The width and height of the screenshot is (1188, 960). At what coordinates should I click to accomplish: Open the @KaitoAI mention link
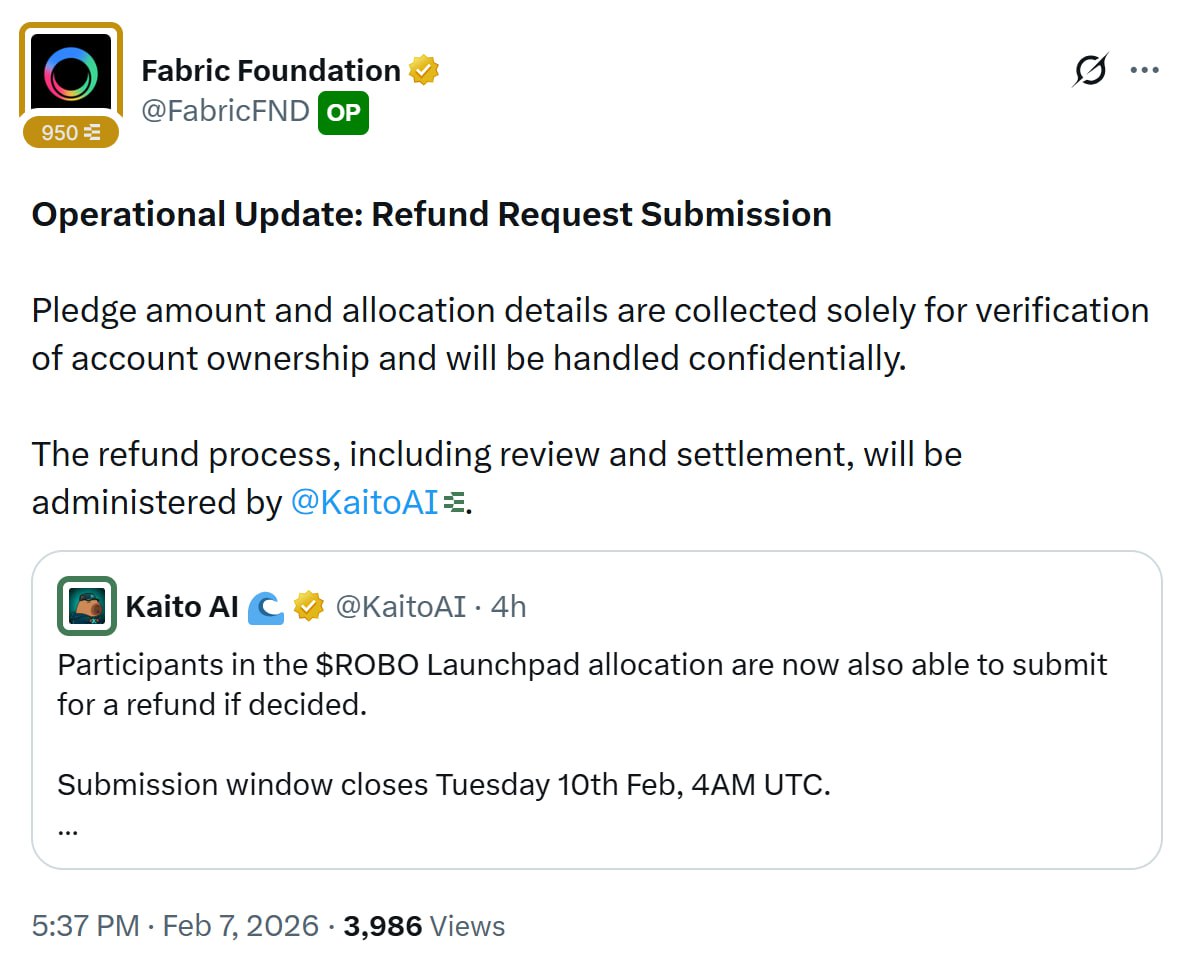(x=364, y=502)
